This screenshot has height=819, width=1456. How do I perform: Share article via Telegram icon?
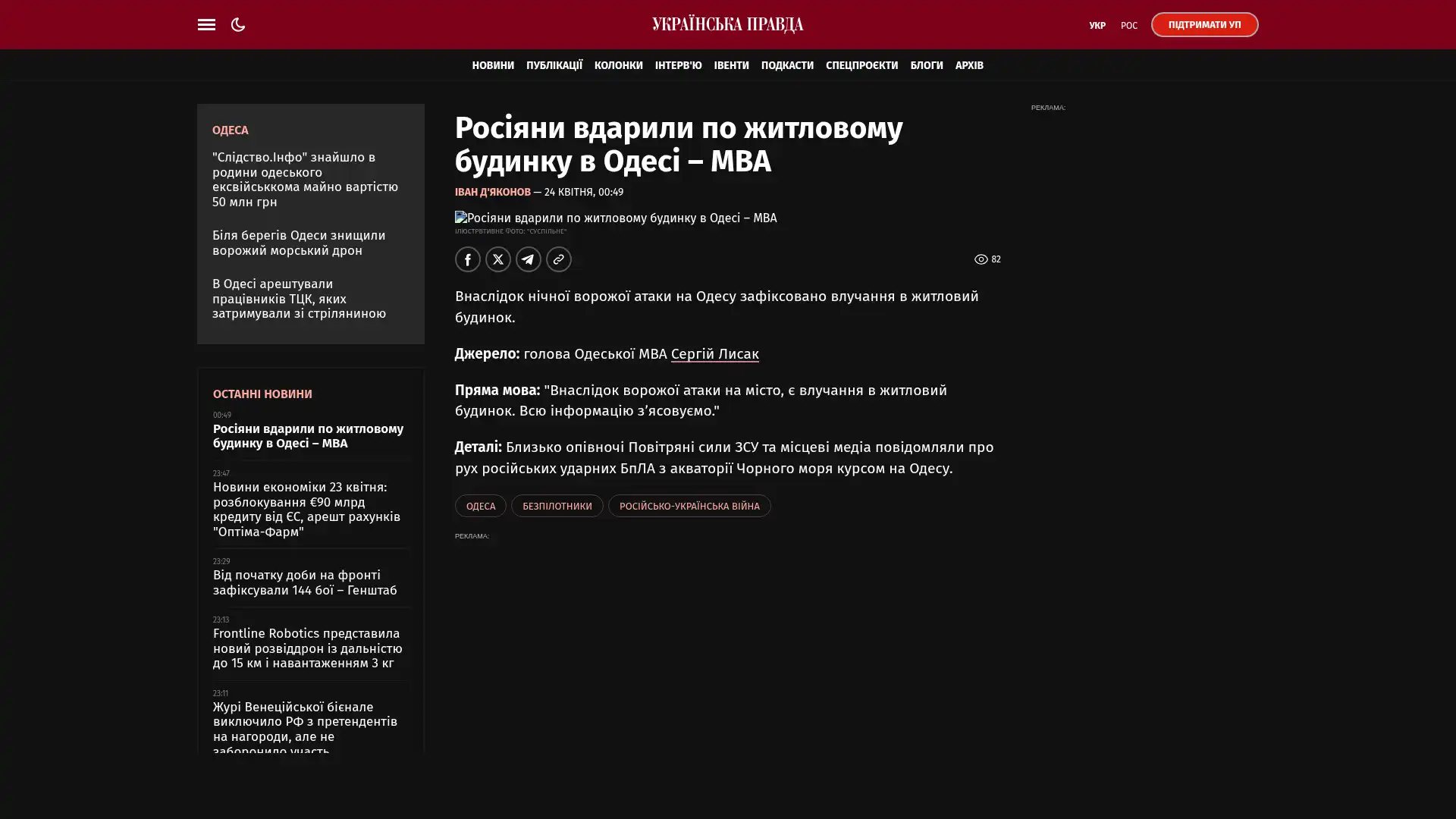(x=529, y=259)
